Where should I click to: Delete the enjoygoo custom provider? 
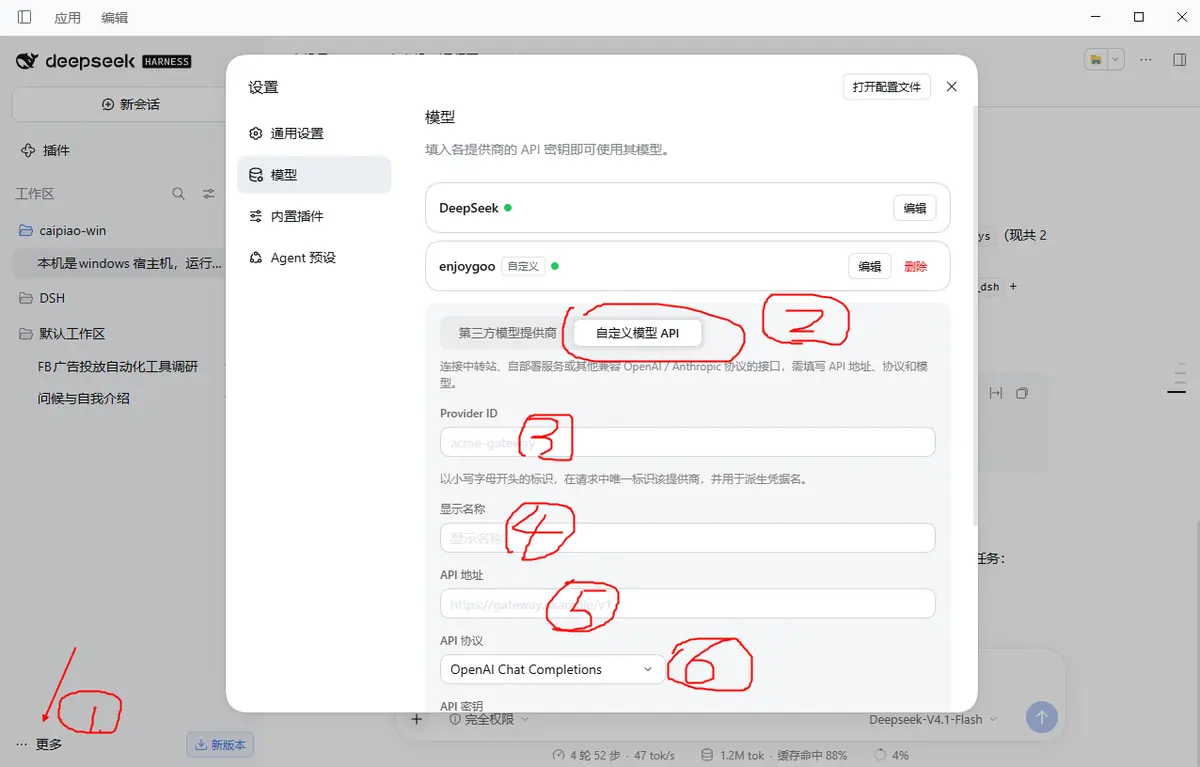[x=915, y=266]
